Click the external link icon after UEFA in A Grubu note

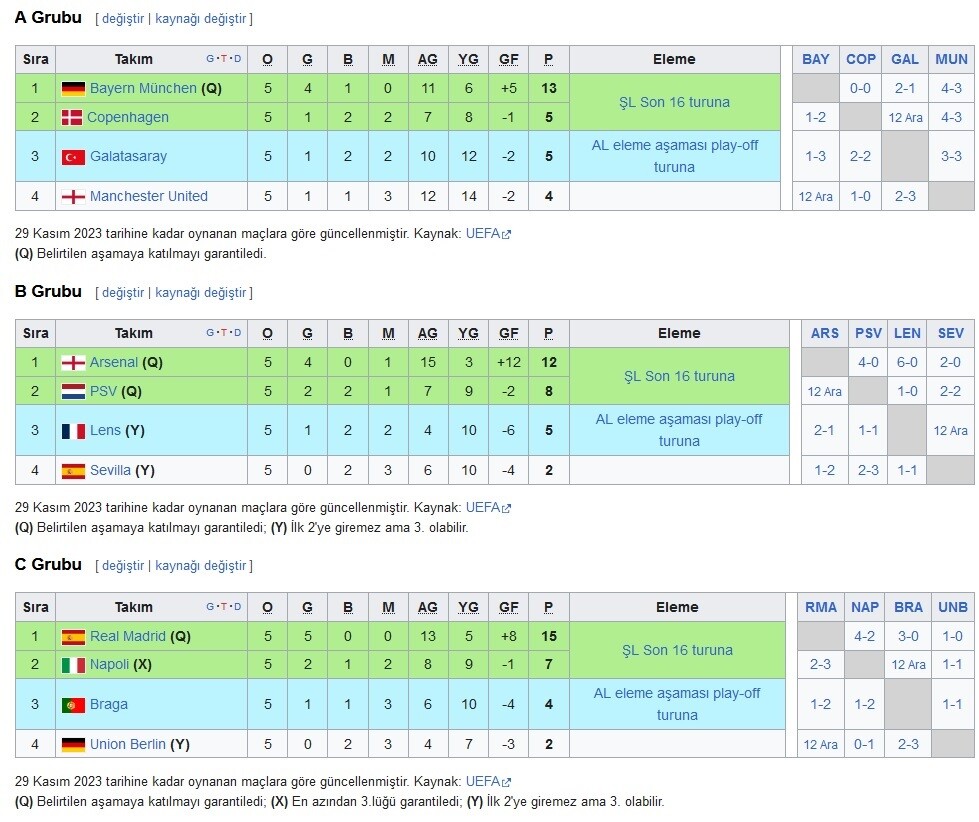point(506,235)
